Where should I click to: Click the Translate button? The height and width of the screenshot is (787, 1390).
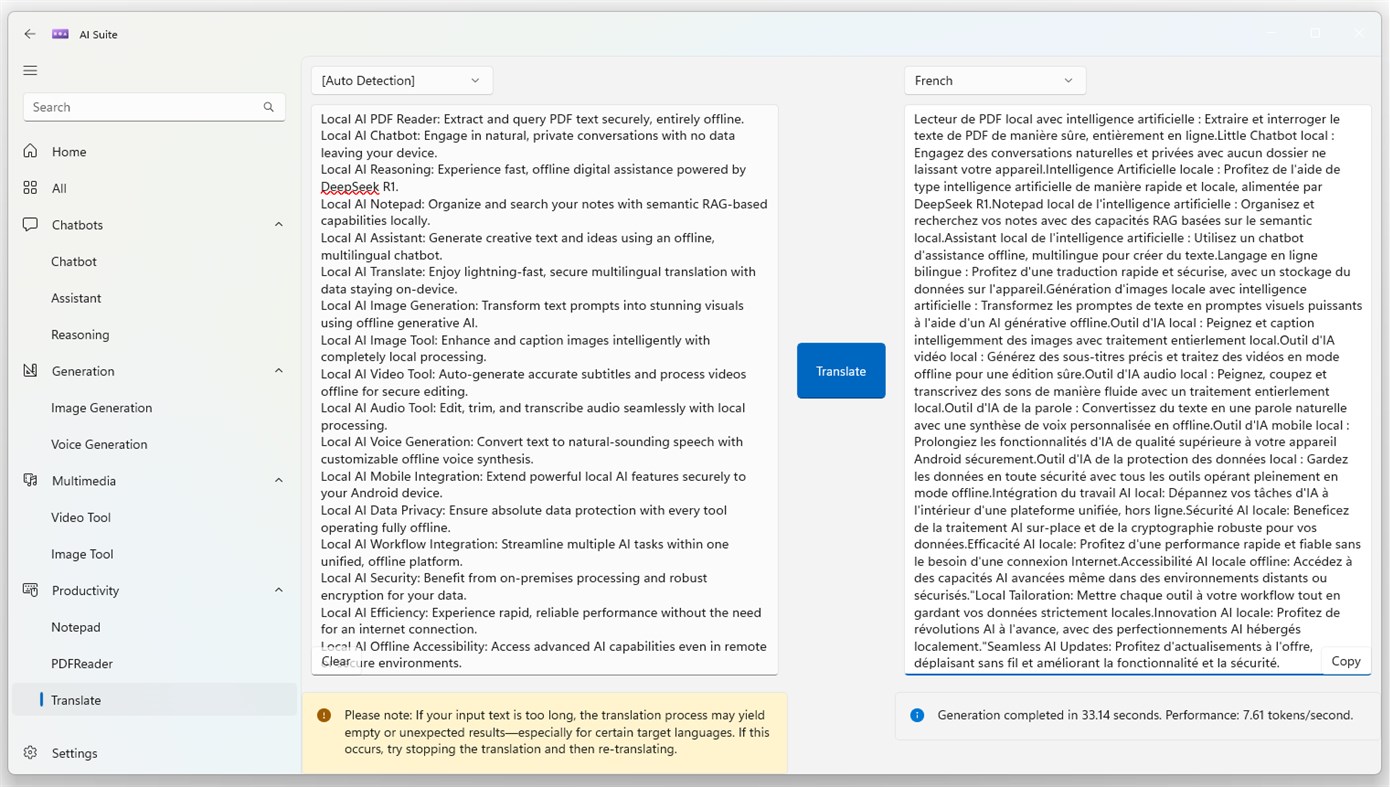(x=840, y=370)
